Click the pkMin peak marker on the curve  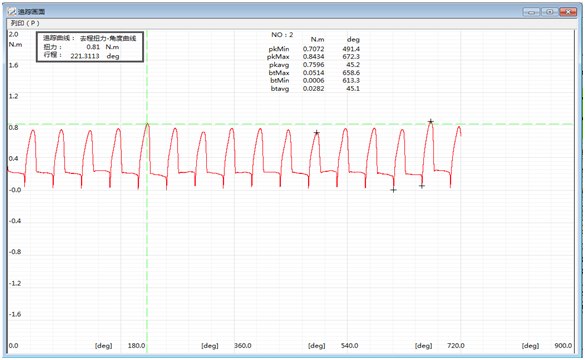[x=316, y=132]
